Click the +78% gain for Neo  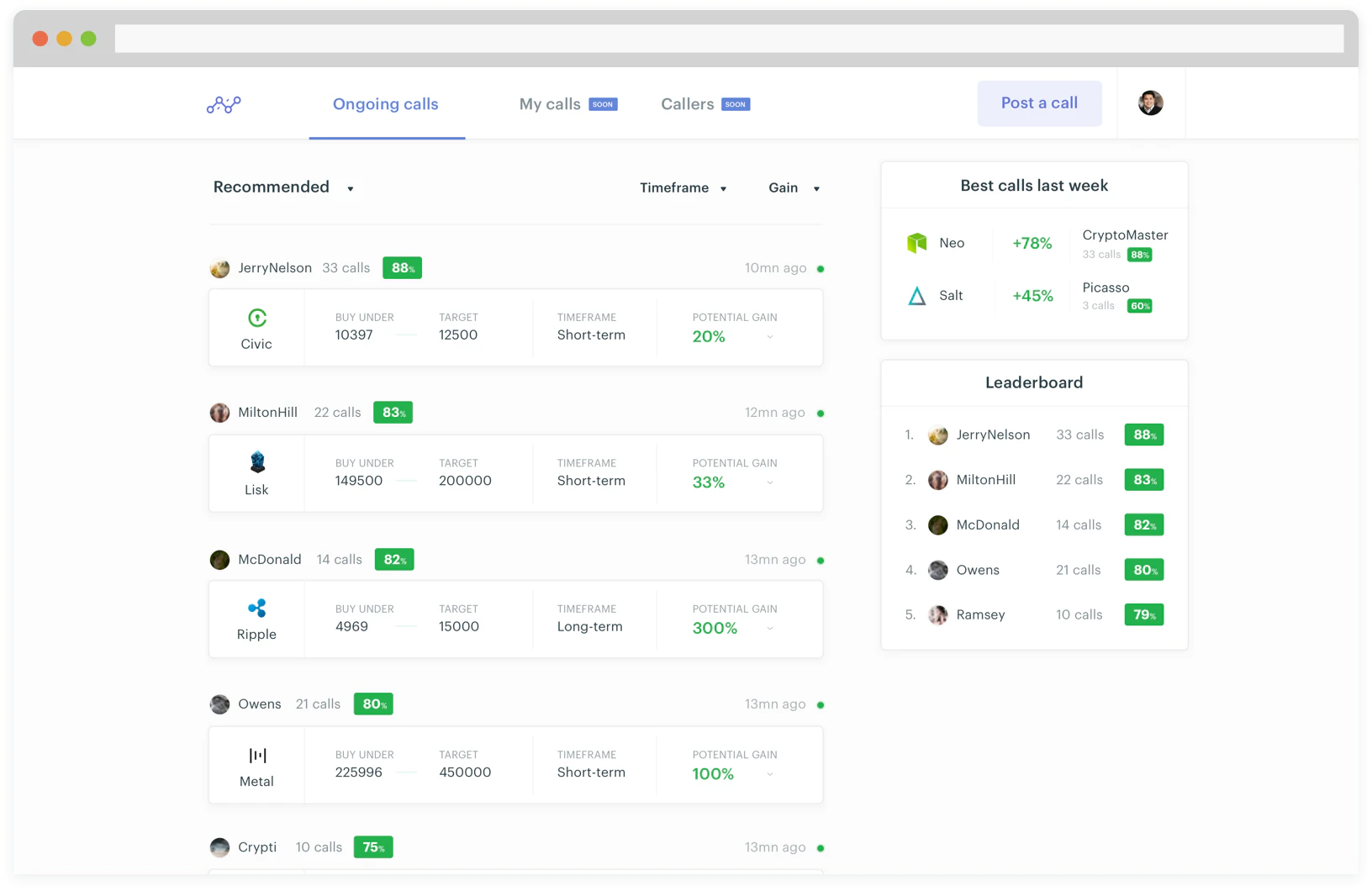point(1032,244)
